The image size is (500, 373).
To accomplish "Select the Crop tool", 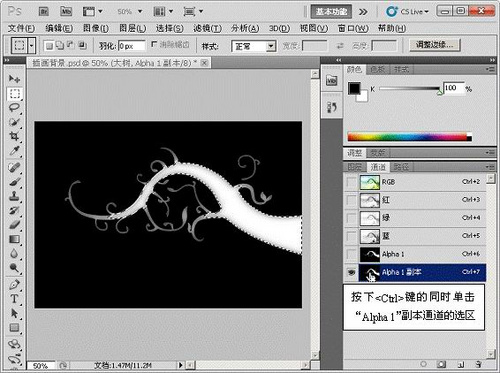I will click(14, 136).
